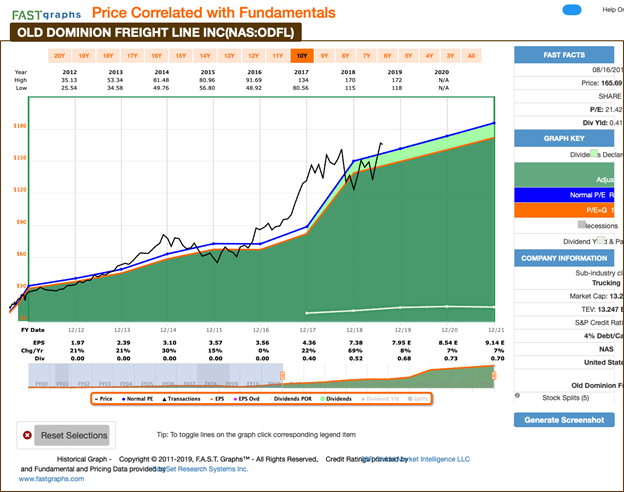This screenshot has height=492, width=624.
Task: Click the 2019 estimate 7.95 E
Action: pyautogui.click(x=401, y=343)
